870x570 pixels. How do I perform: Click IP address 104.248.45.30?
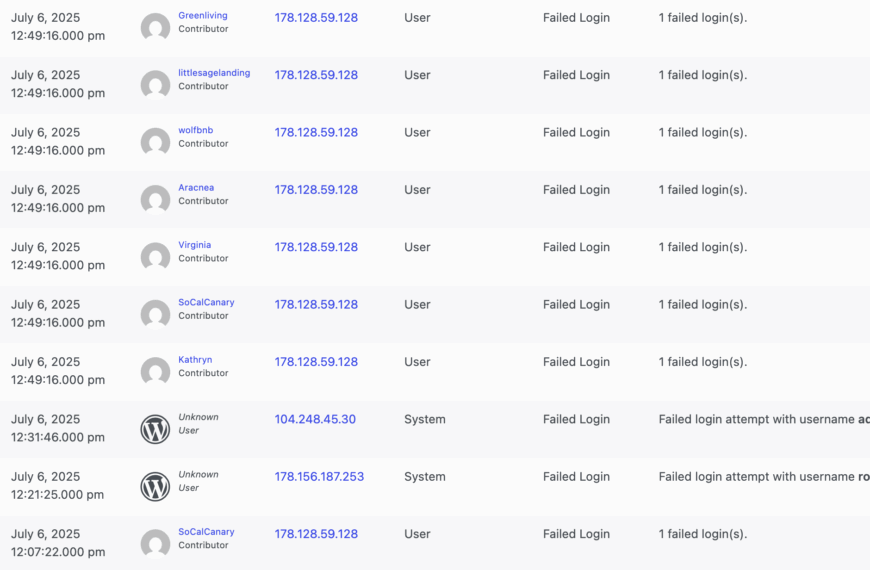click(x=315, y=419)
